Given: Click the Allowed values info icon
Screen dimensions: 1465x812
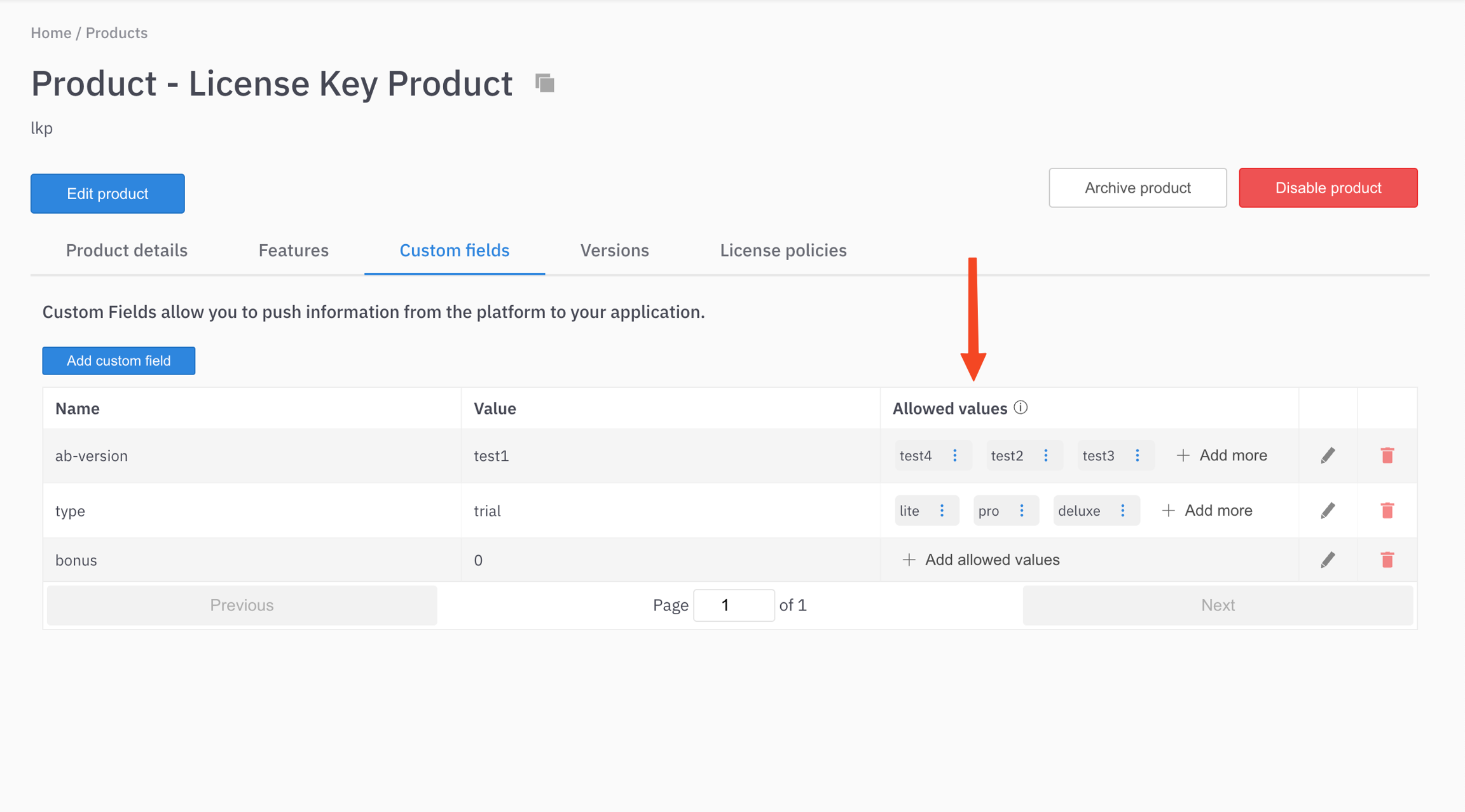Looking at the screenshot, I should pyautogui.click(x=1021, y=408).
